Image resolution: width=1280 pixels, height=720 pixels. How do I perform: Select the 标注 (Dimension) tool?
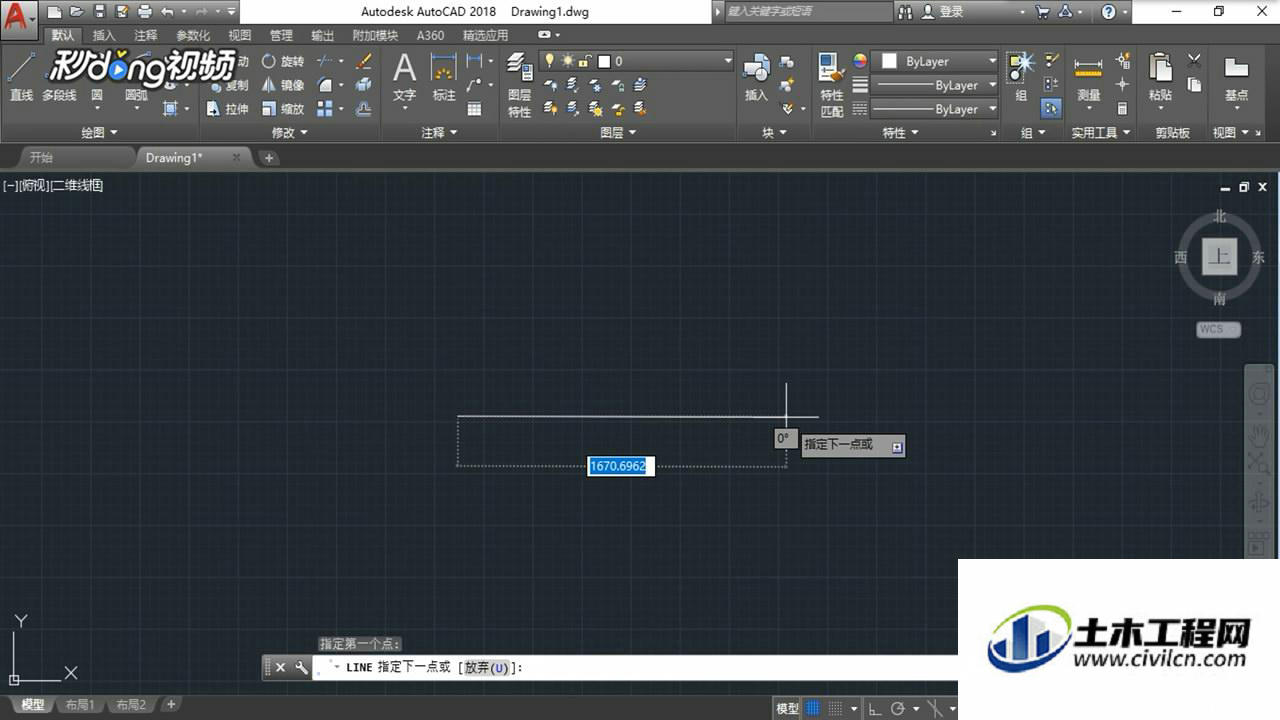click(x=444, y=78)
